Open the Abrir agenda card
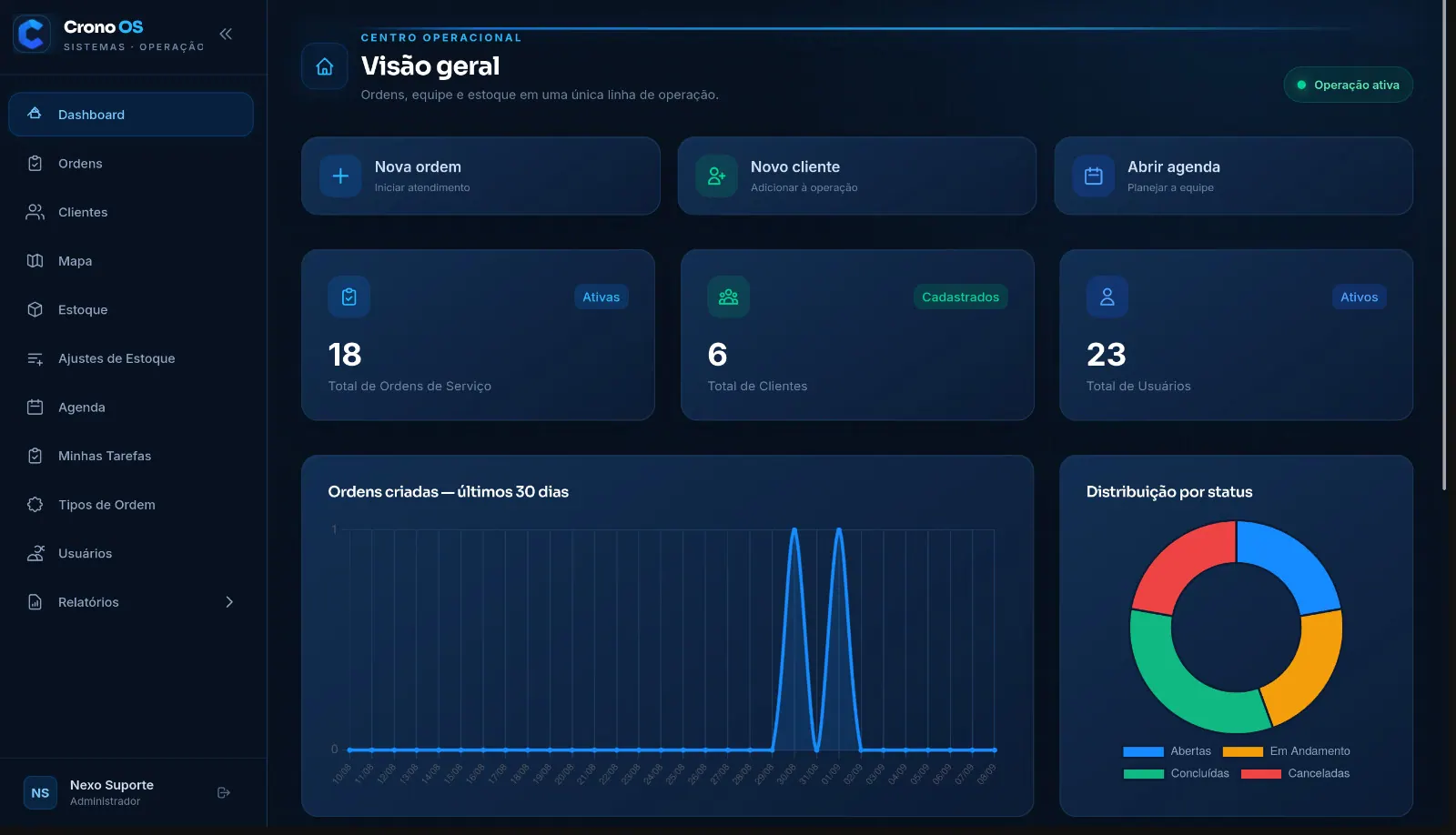This screenshot has width=1456, height=835. tap(1233, 176)
